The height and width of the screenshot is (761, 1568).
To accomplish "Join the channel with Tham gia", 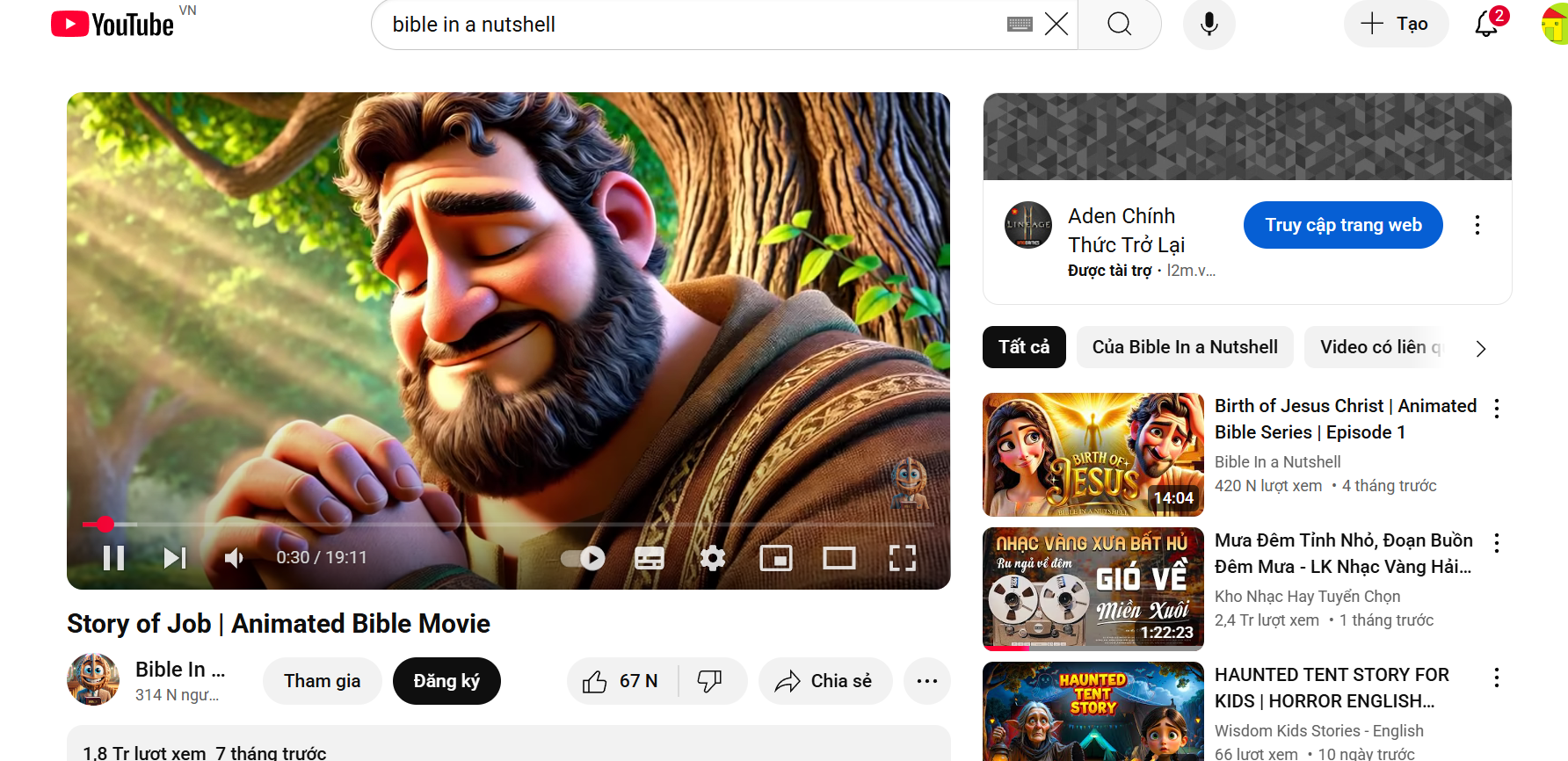I will pyautogui.click(x=323, y=681).
